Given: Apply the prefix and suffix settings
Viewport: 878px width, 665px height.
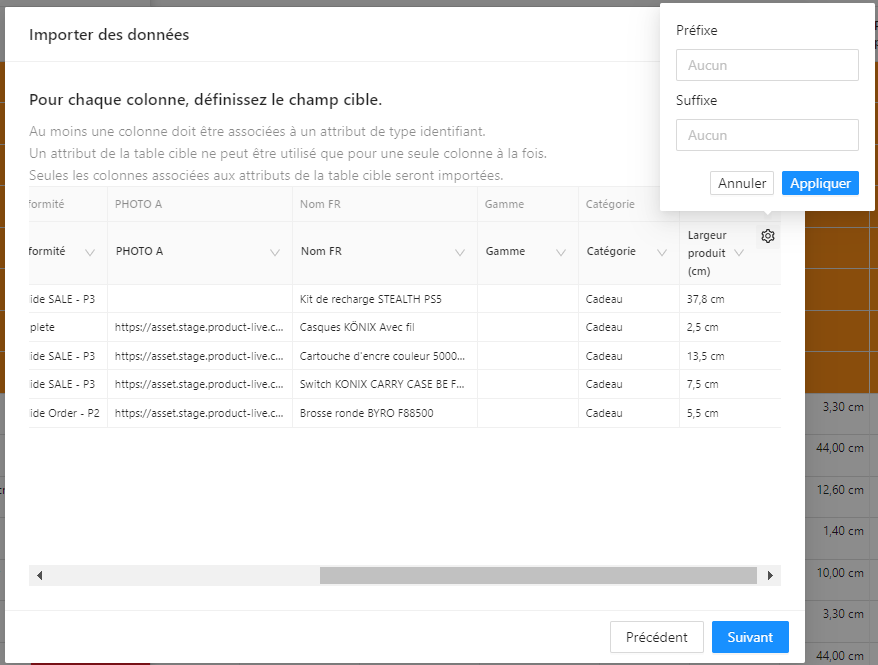Looking at the screenshot, I should tap(820, 183).
